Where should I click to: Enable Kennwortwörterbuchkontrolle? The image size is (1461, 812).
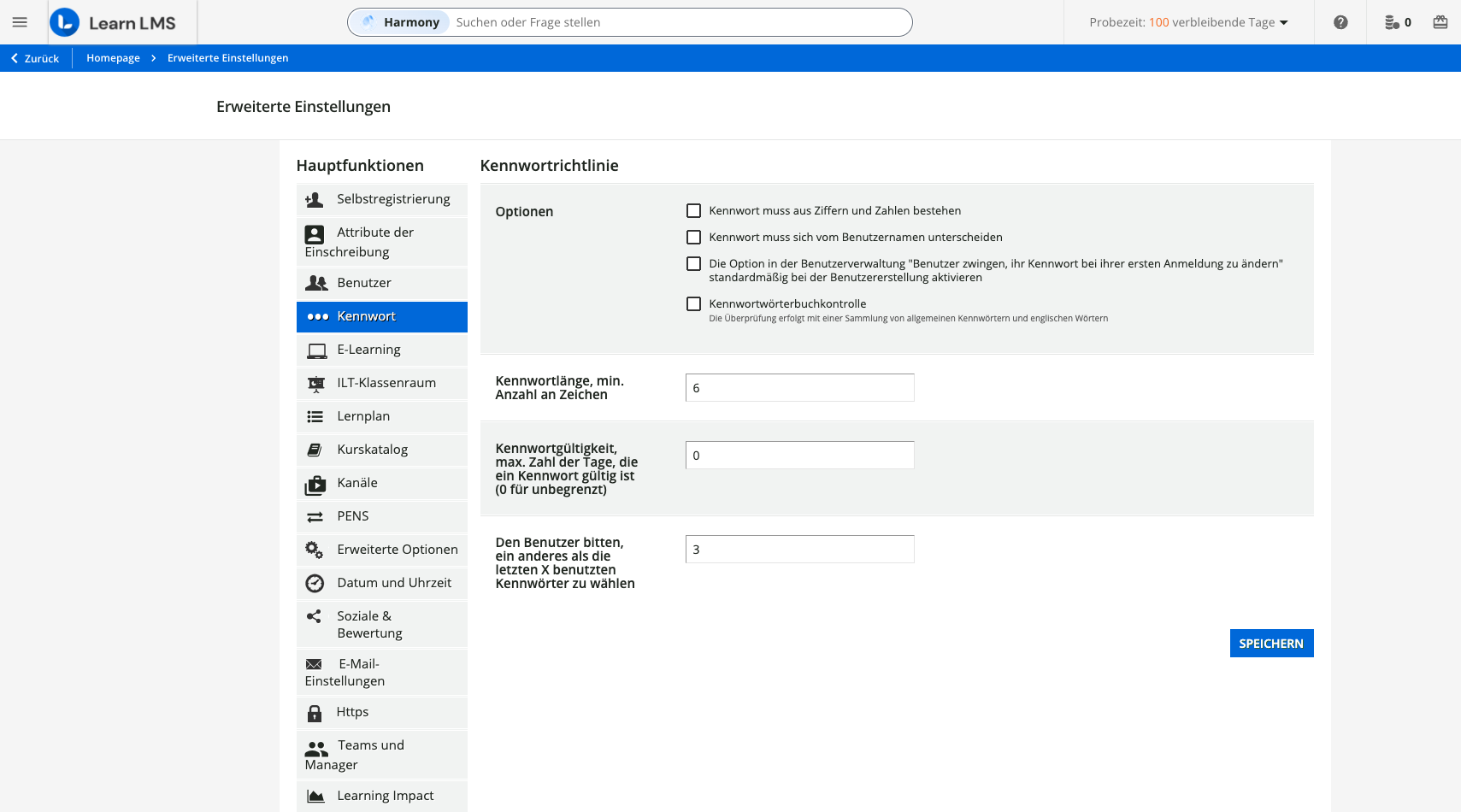(x=693, y=303)
